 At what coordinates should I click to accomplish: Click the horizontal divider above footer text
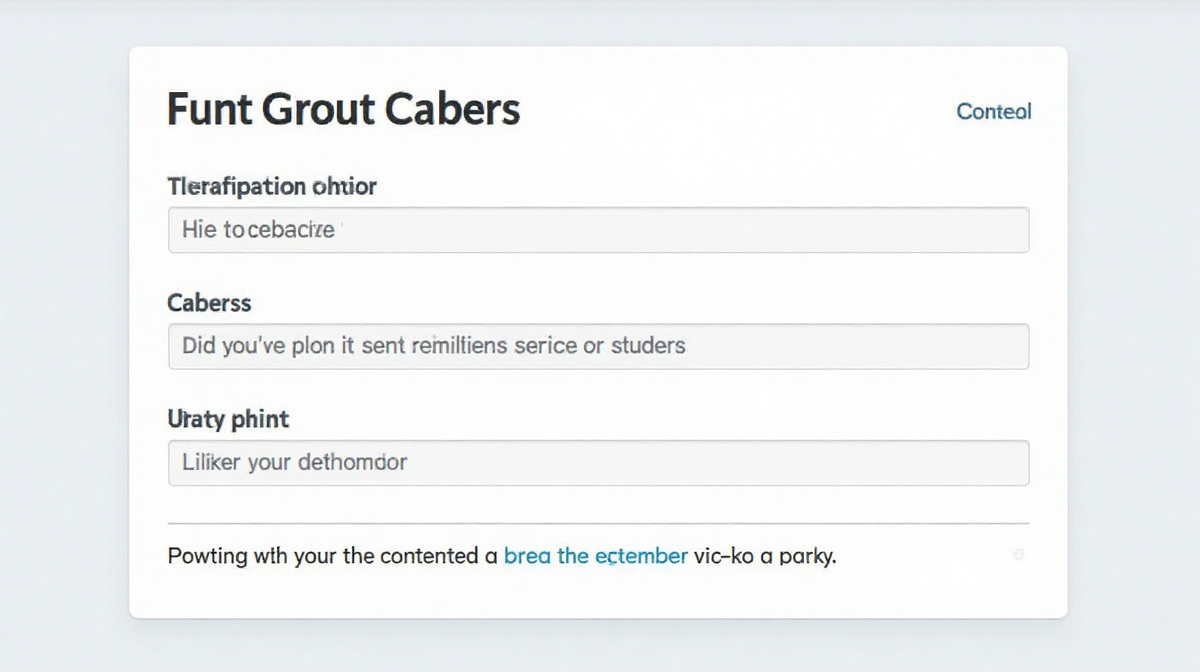598,523
